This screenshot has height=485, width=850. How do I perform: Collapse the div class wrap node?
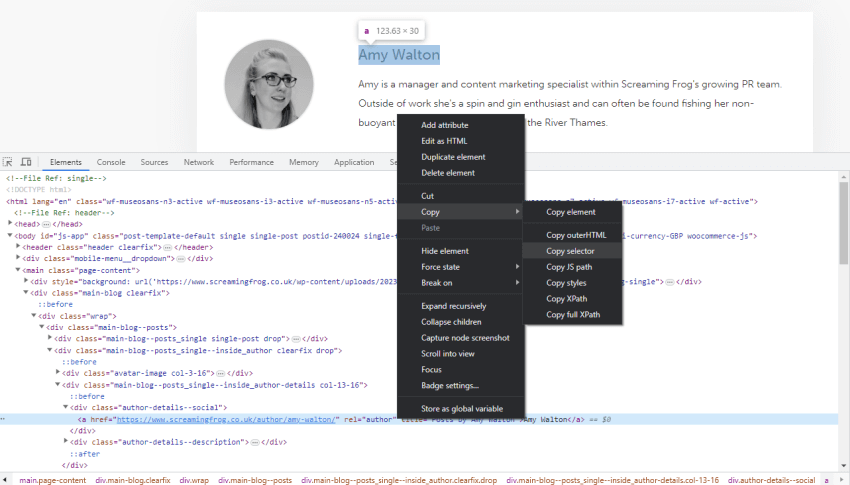click(34, 315)
